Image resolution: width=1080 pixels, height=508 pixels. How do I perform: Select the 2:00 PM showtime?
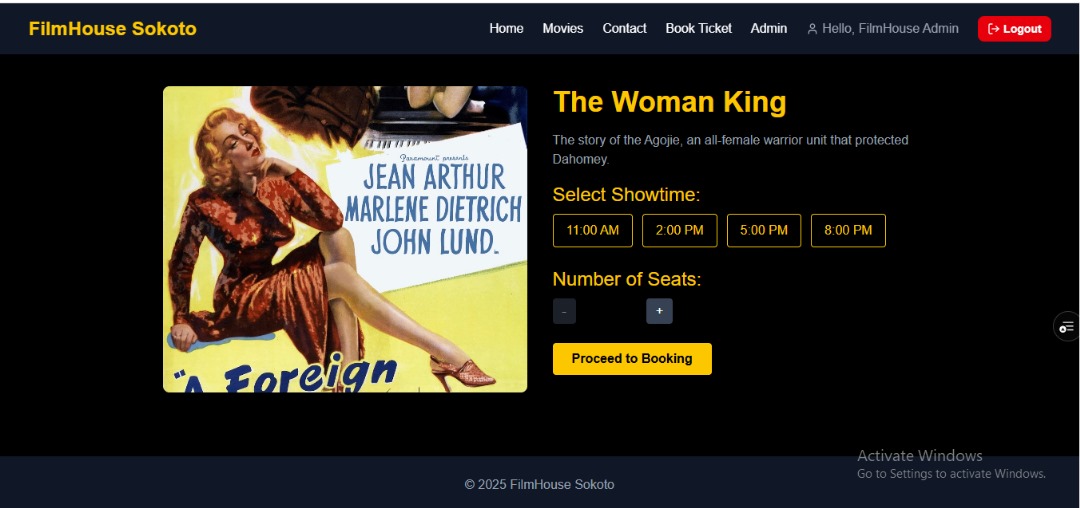(x=680, y=231)
